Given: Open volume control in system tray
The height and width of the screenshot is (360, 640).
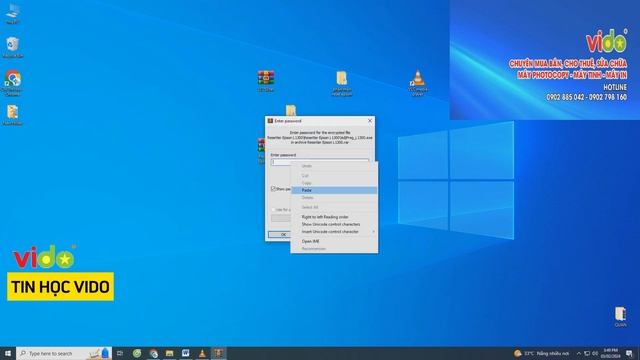Looking at the screenshot, I should coord(595,353).
